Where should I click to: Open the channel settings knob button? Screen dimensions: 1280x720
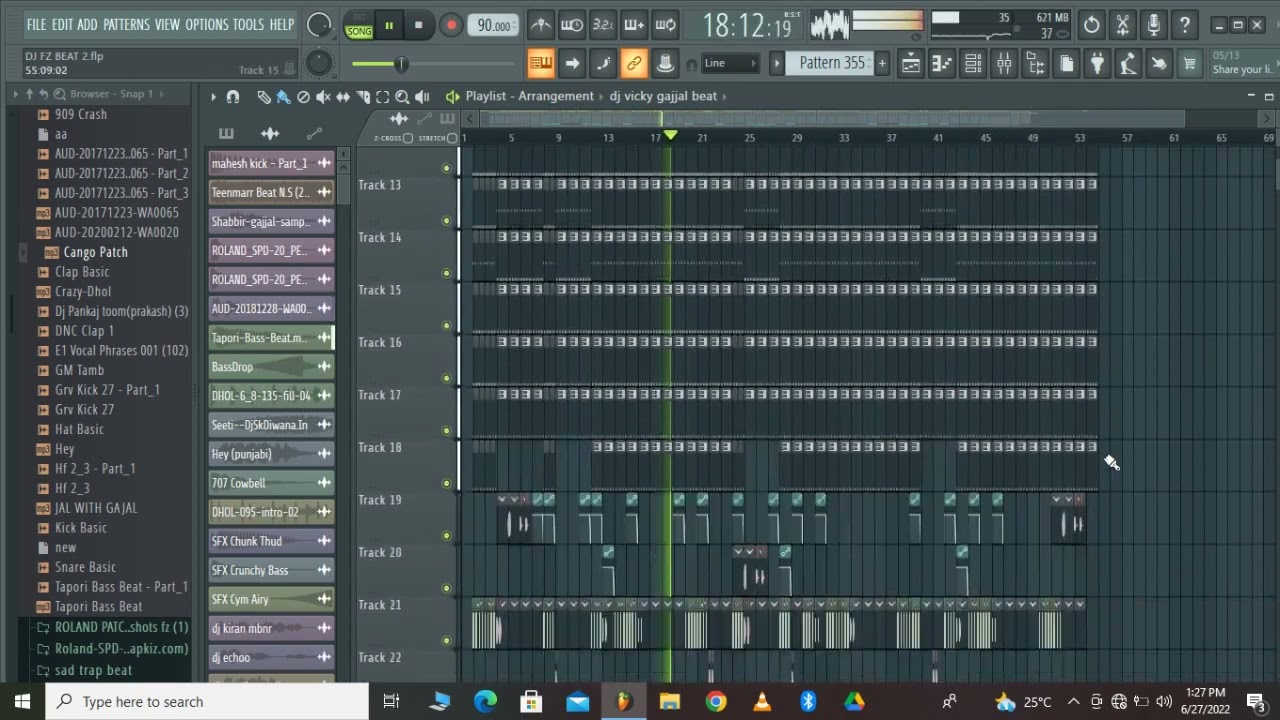665,64
